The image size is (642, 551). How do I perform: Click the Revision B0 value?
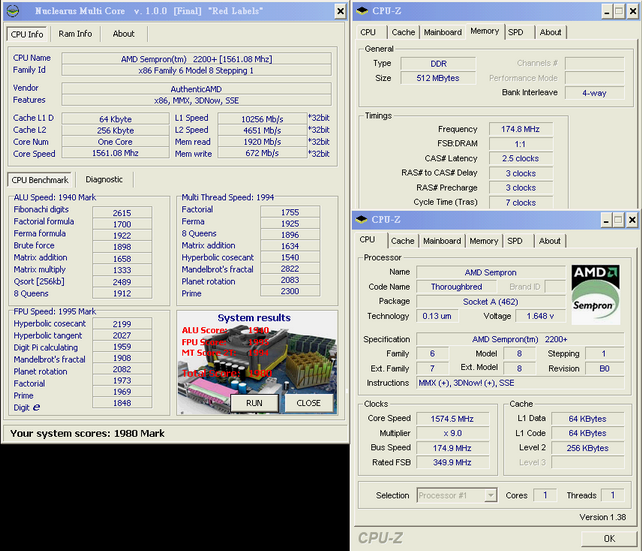coord(604,368)
